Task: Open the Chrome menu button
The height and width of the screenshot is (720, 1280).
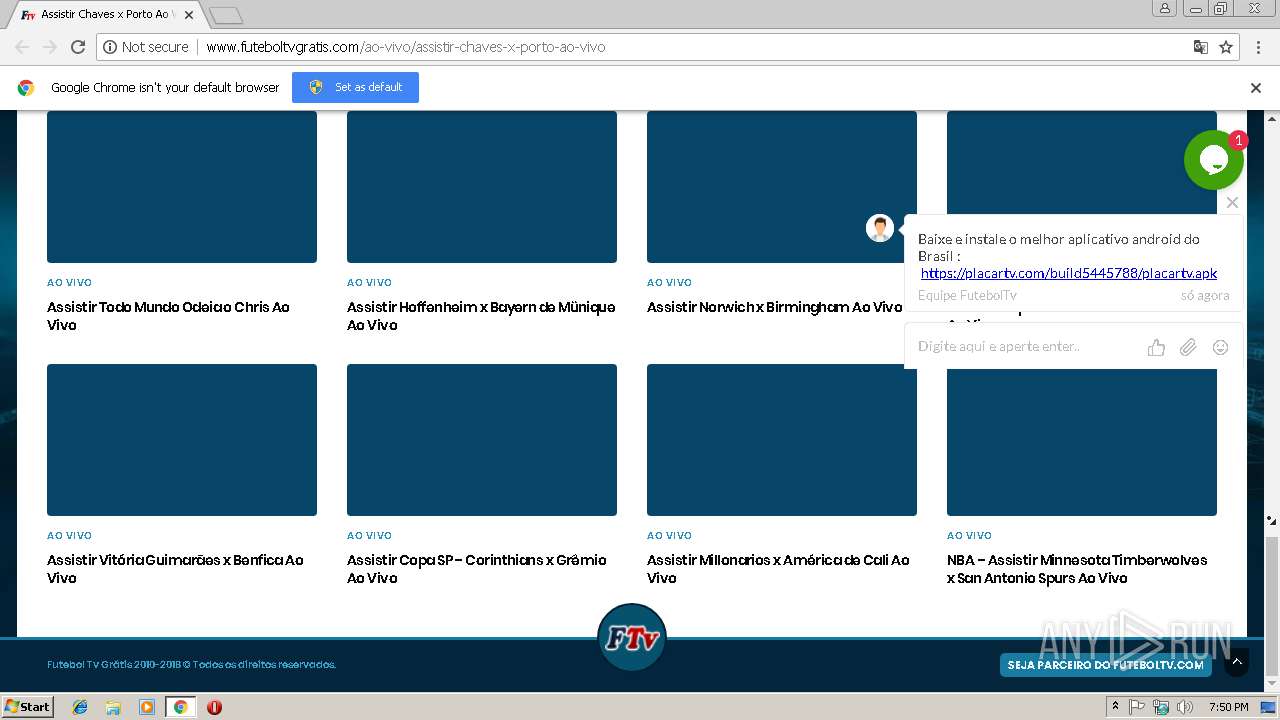Action: tap(1256, 47)
